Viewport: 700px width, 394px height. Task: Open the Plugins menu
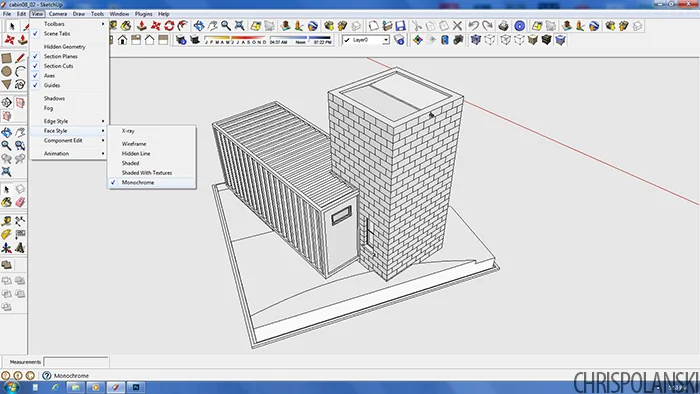coord(143,14)
